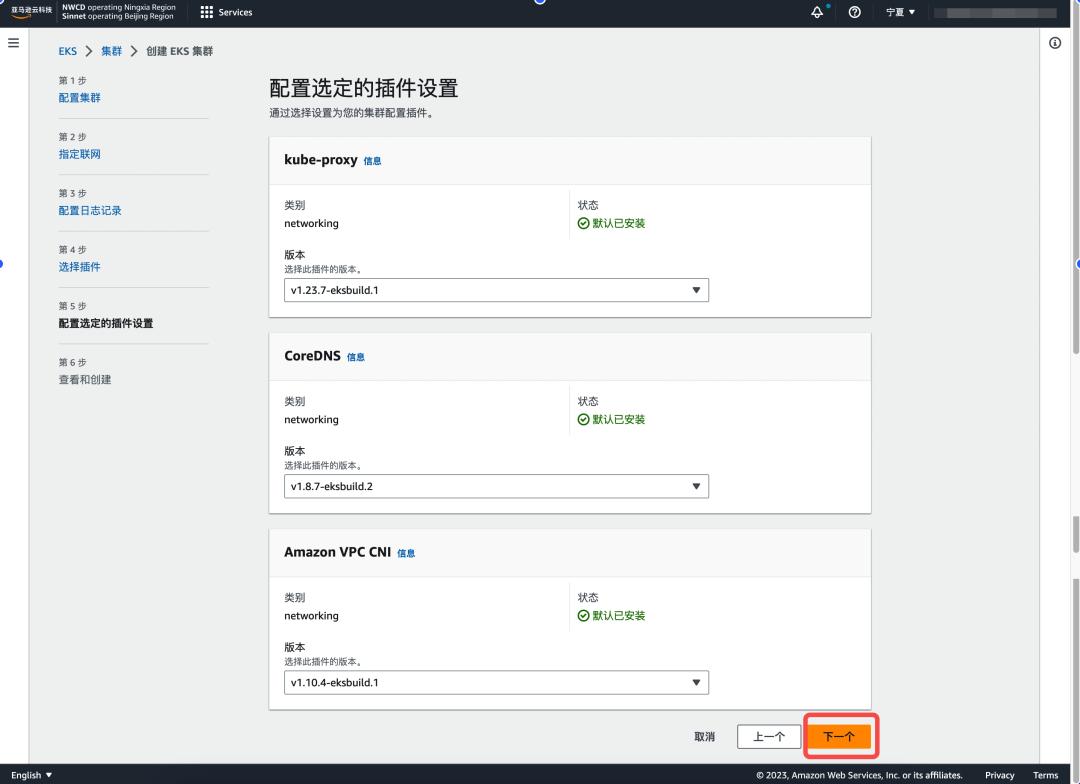Open the sidebar navigation with the hamburger icon
1080x784 pixels.
tap(13, 42)
